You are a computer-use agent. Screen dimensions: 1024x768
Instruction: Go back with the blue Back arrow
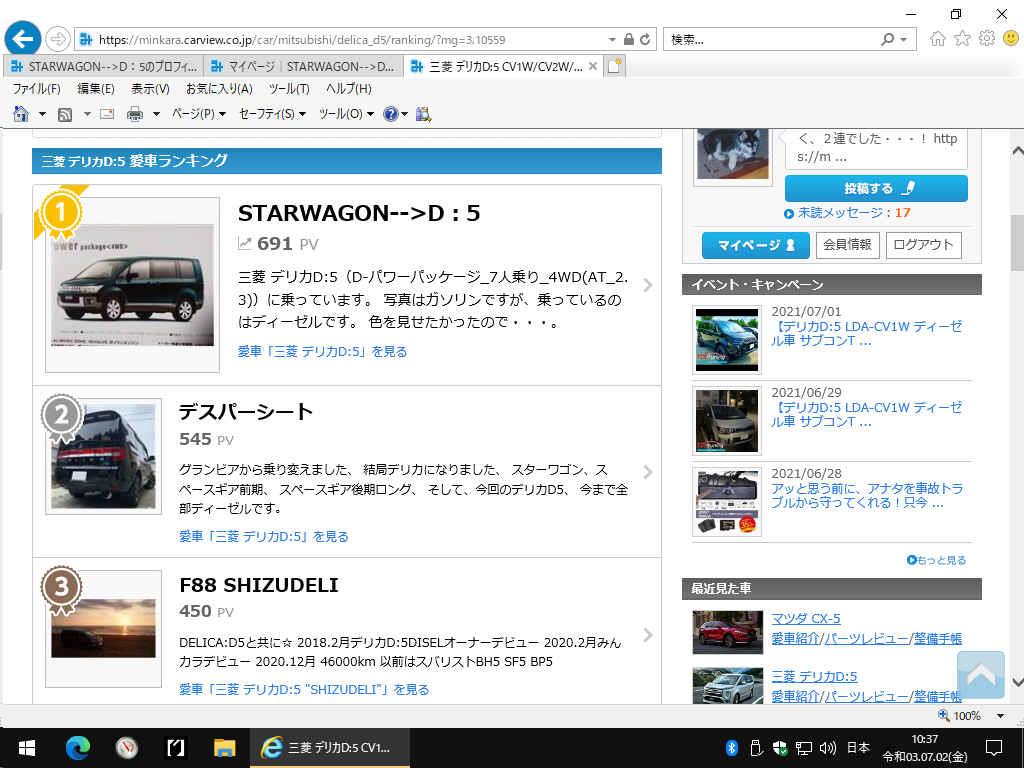click(x=23, y=39)
